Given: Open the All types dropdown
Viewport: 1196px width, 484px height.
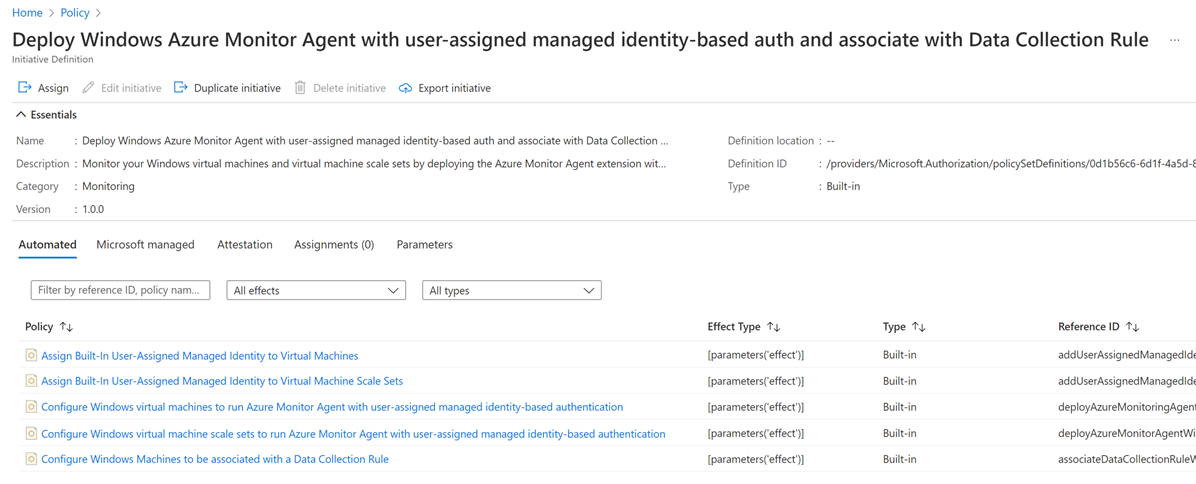Looking at the screenshot, I should tap(511, 290).
